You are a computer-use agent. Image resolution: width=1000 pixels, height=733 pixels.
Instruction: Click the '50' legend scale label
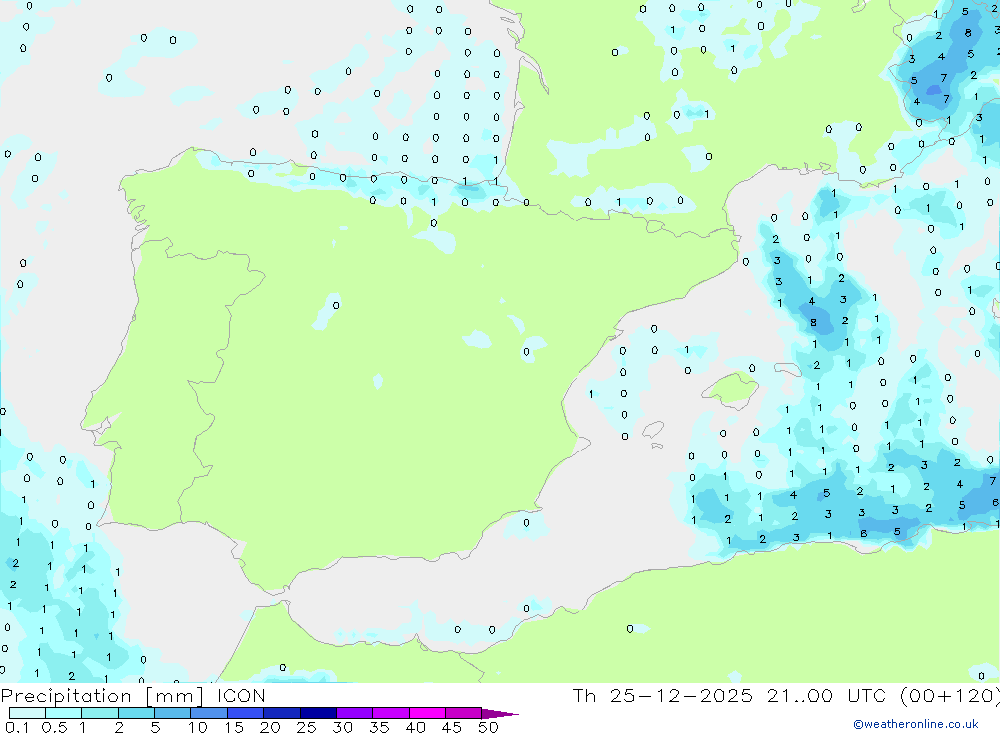(x=488, y=727)
